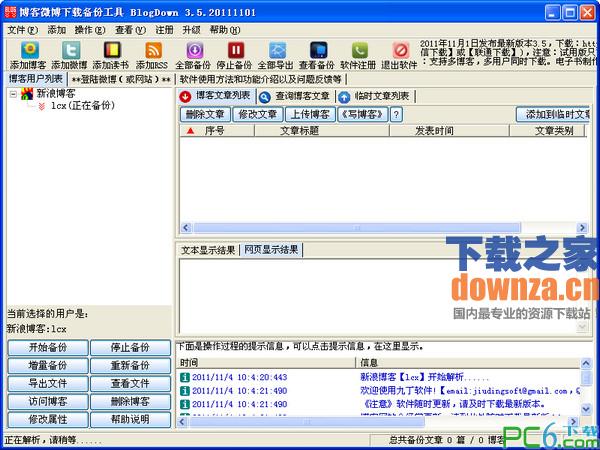This screenshot has width=600, height=450.
Task: Click the 时间 log column header
Action: [x=267, y=363]
